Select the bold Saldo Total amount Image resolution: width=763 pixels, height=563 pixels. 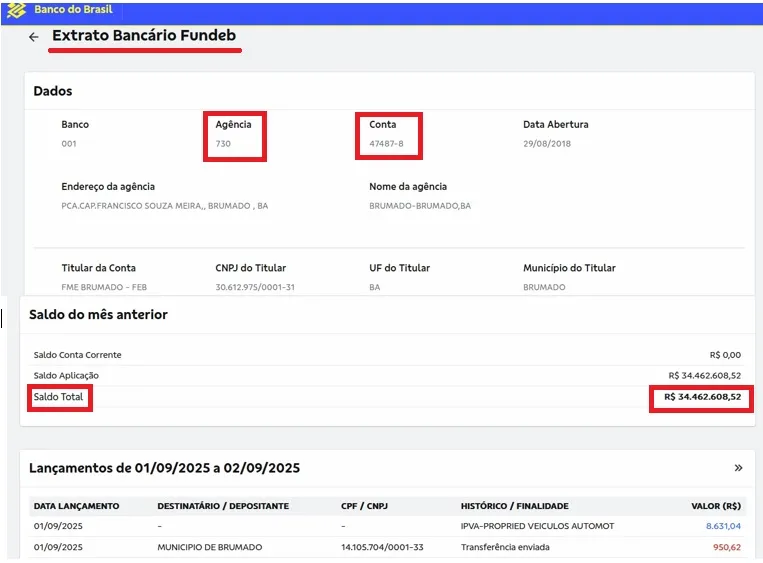[703, 397]
